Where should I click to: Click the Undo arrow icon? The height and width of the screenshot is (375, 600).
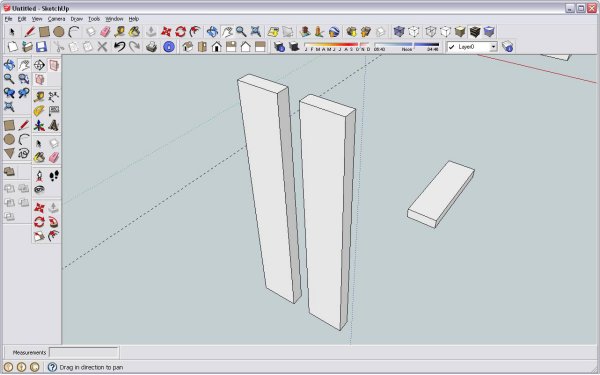119,47
